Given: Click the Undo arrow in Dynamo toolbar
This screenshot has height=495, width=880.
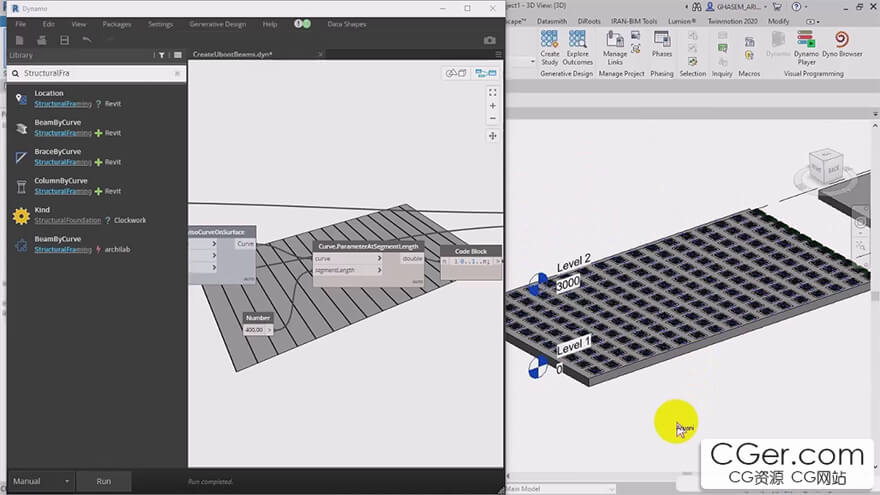Looking at the screenshot, I should tap(86, 40).
